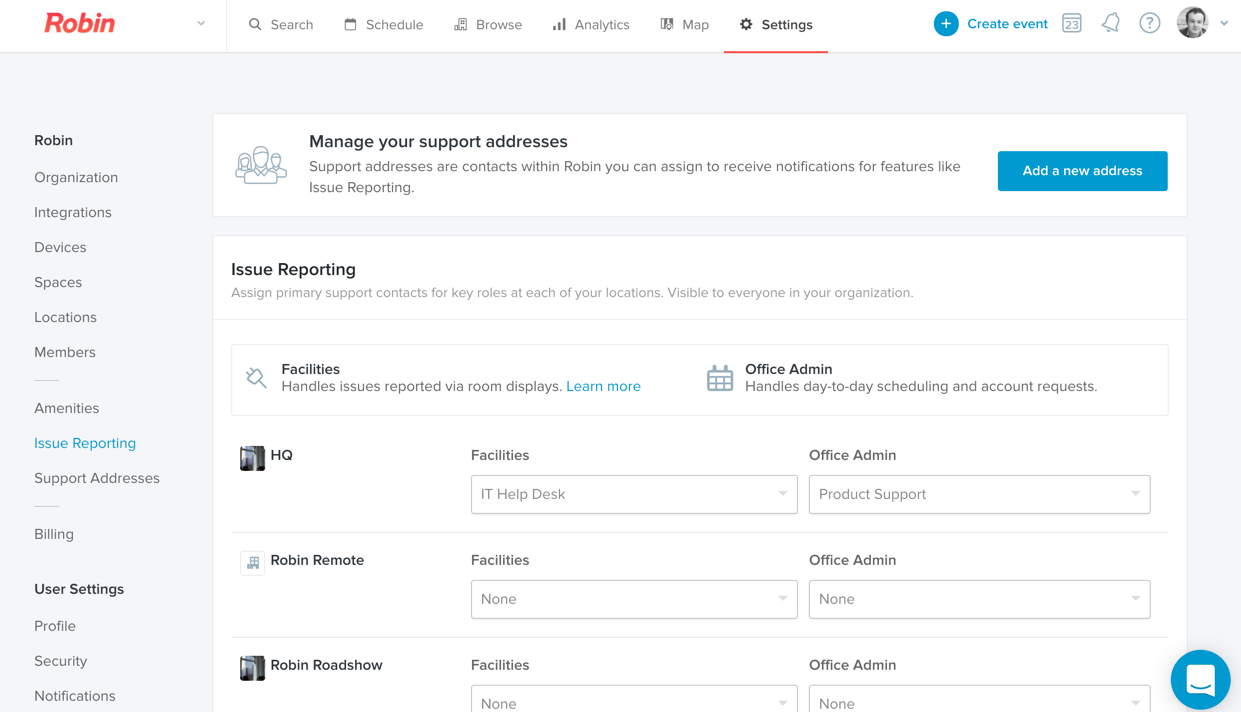Open Integrations in the sidebar
Screen dimensions: 1241x712
[73, 212]
